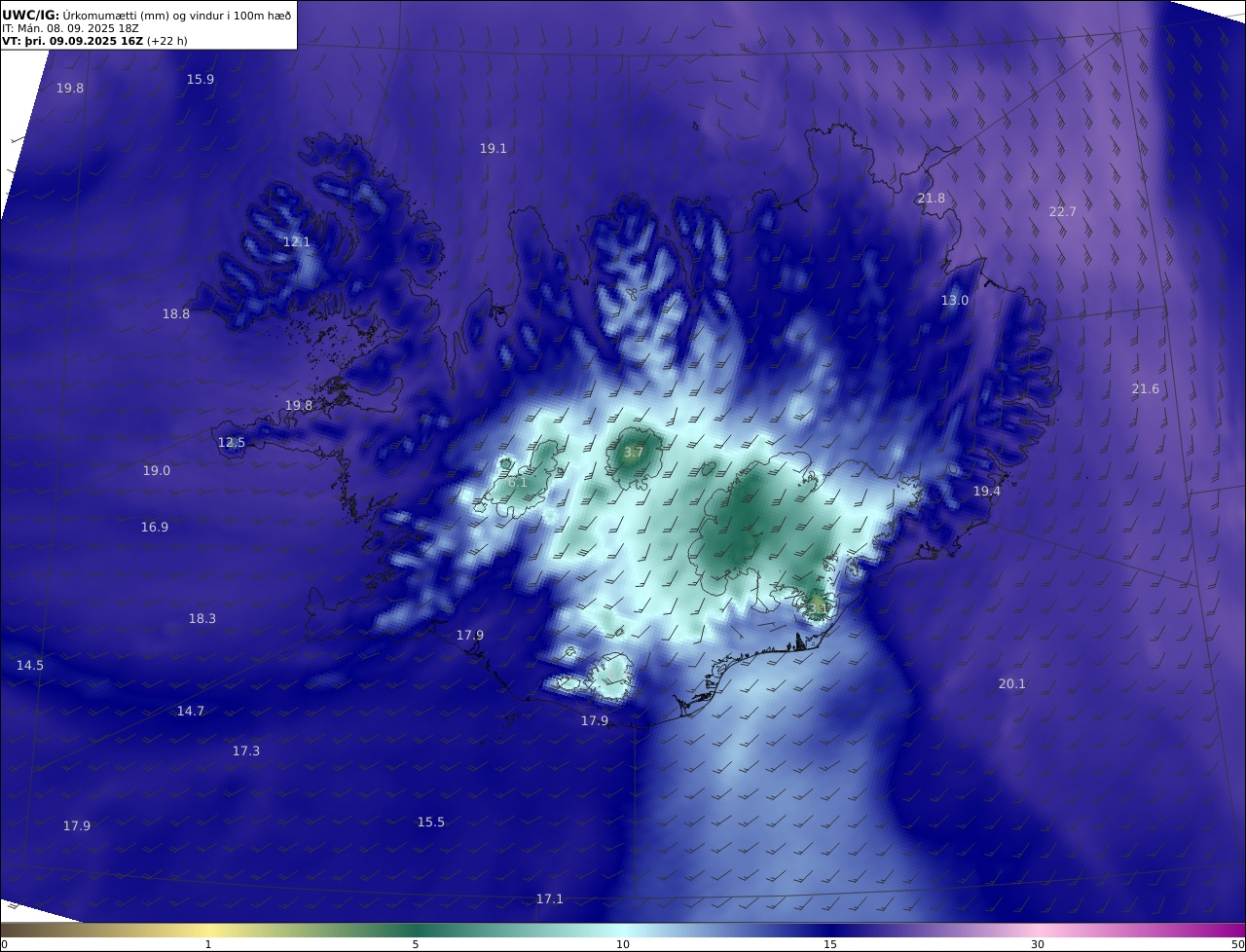Click the colorbar tick label 1
The height and width of the screenshot is (952, 1246).
(x=208, y=944)
